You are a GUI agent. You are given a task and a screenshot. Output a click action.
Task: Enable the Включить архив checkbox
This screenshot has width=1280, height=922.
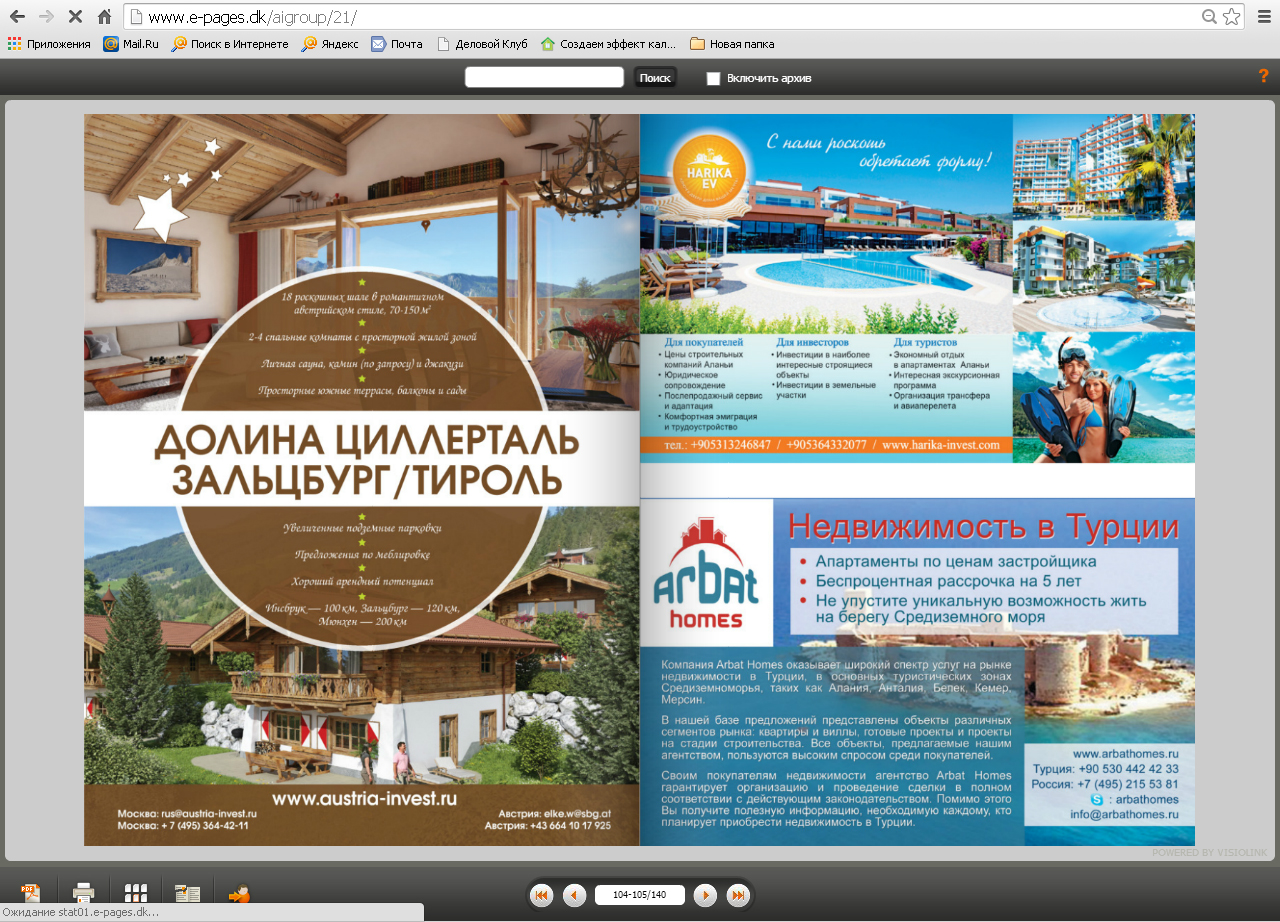coord(713,78)
